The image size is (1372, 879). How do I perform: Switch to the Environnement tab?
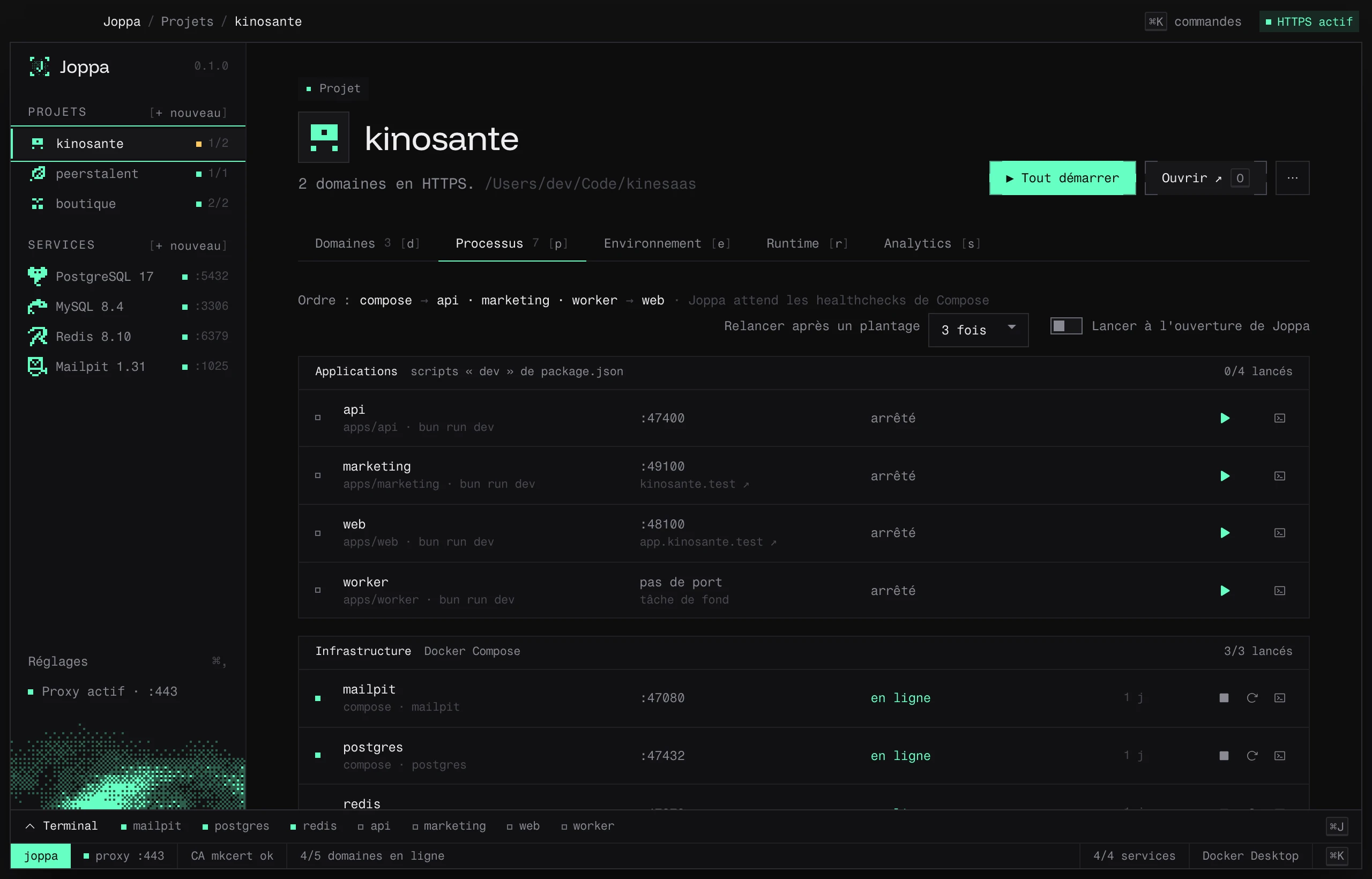pos(667,244)
